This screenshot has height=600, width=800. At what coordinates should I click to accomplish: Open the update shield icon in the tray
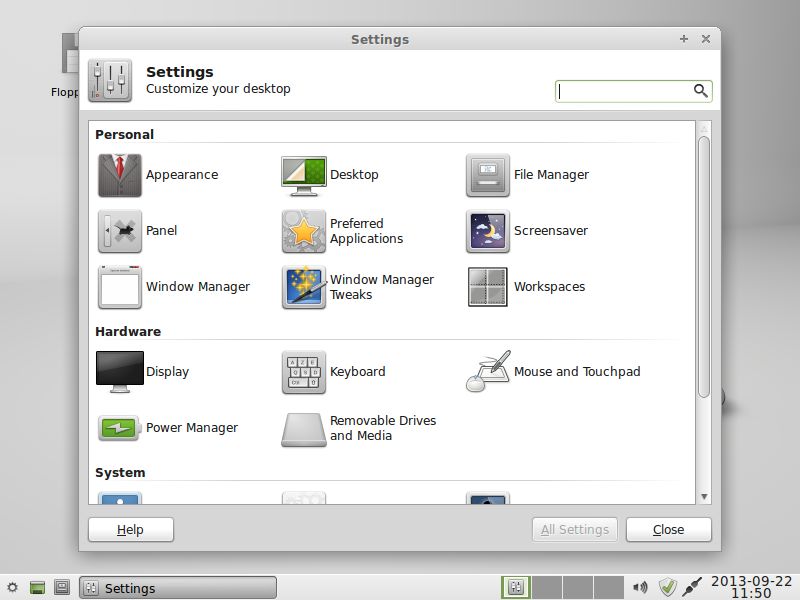coord(668,588)
